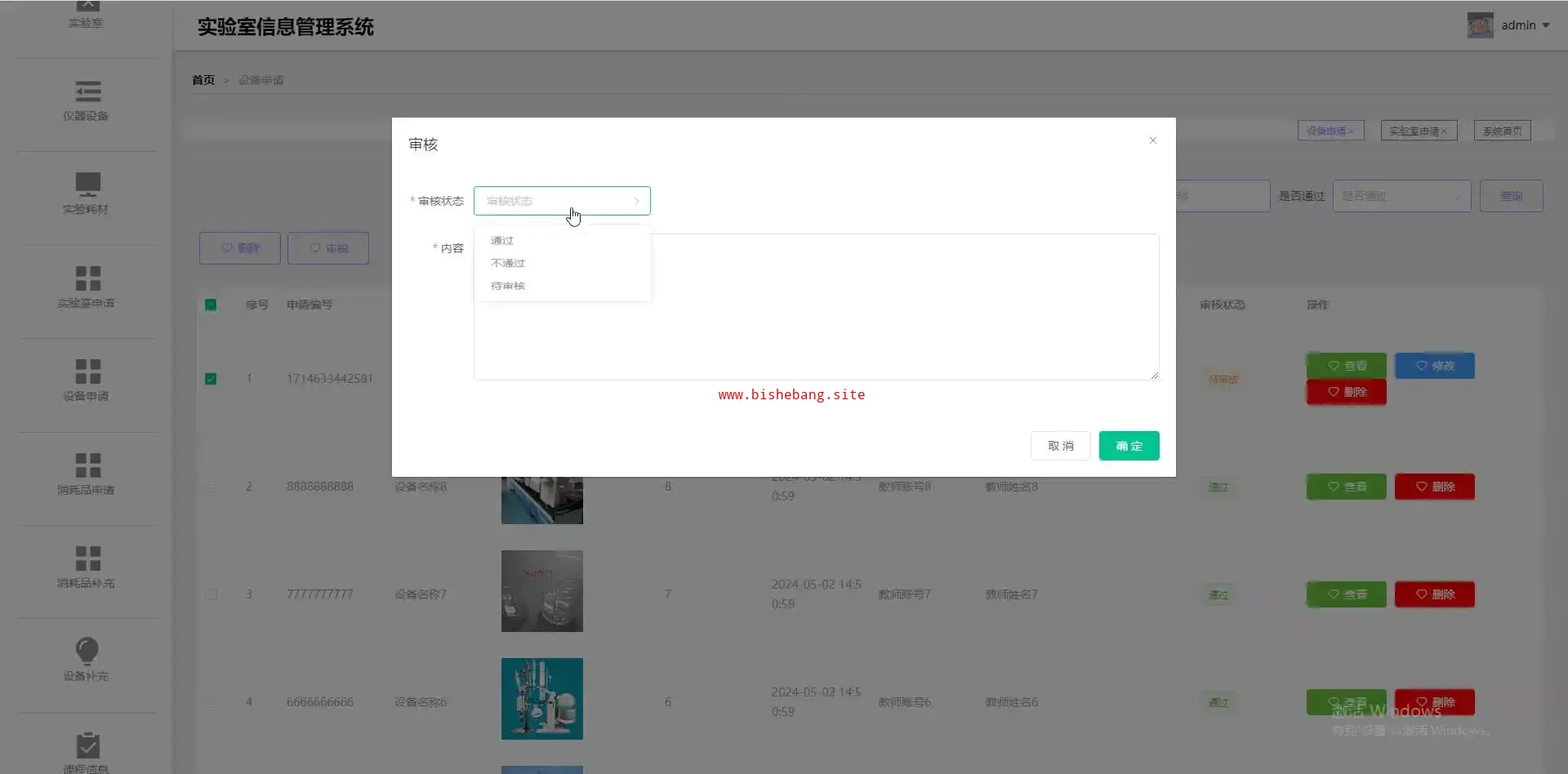The image size is (1568, 774).
Task: Open the 设备申请 sidebar icon
Action: pyautogui.click(x=87, y=371)
